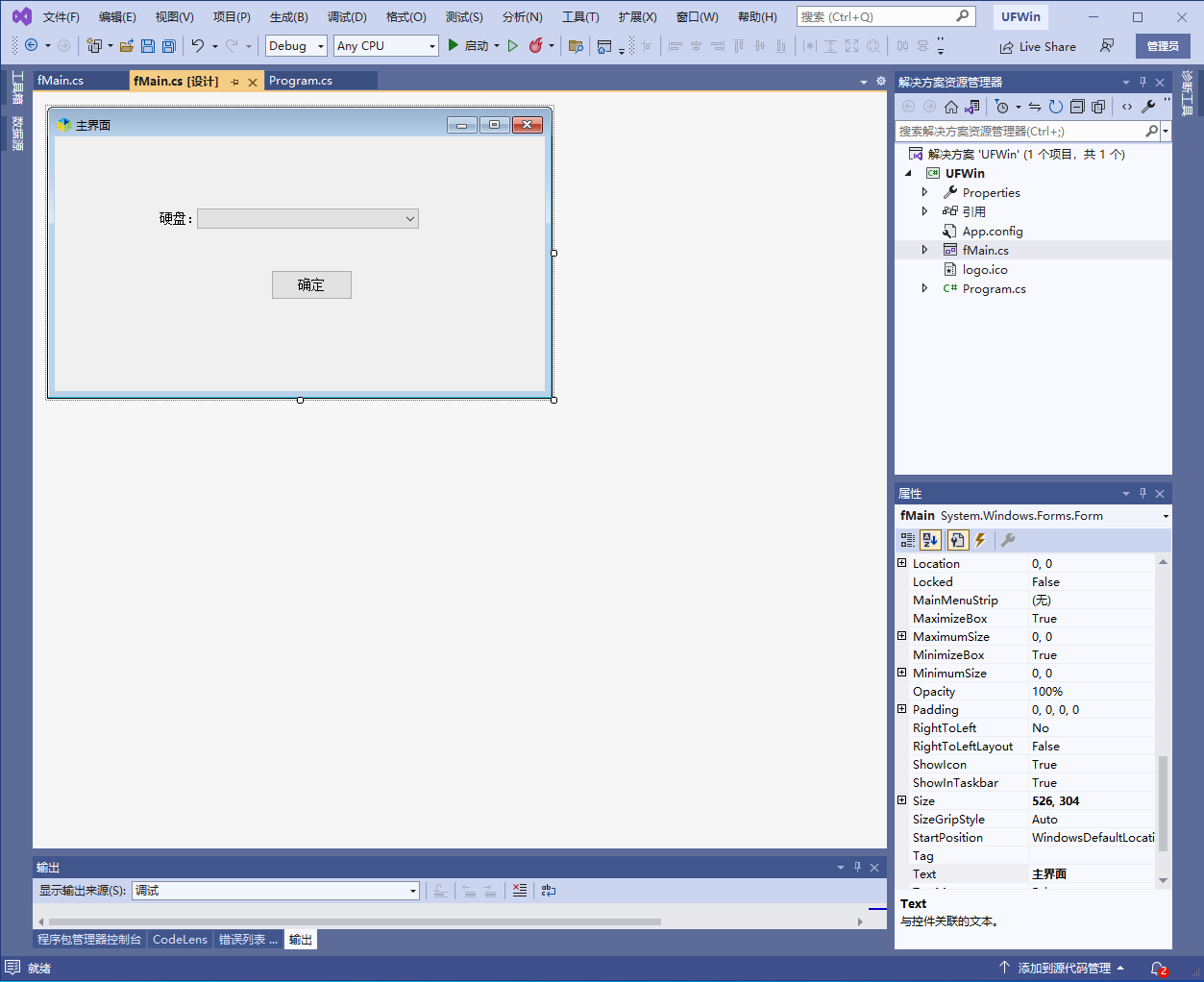
Task: Click the notifications bell in status bar
Action: coord(1159,968)
